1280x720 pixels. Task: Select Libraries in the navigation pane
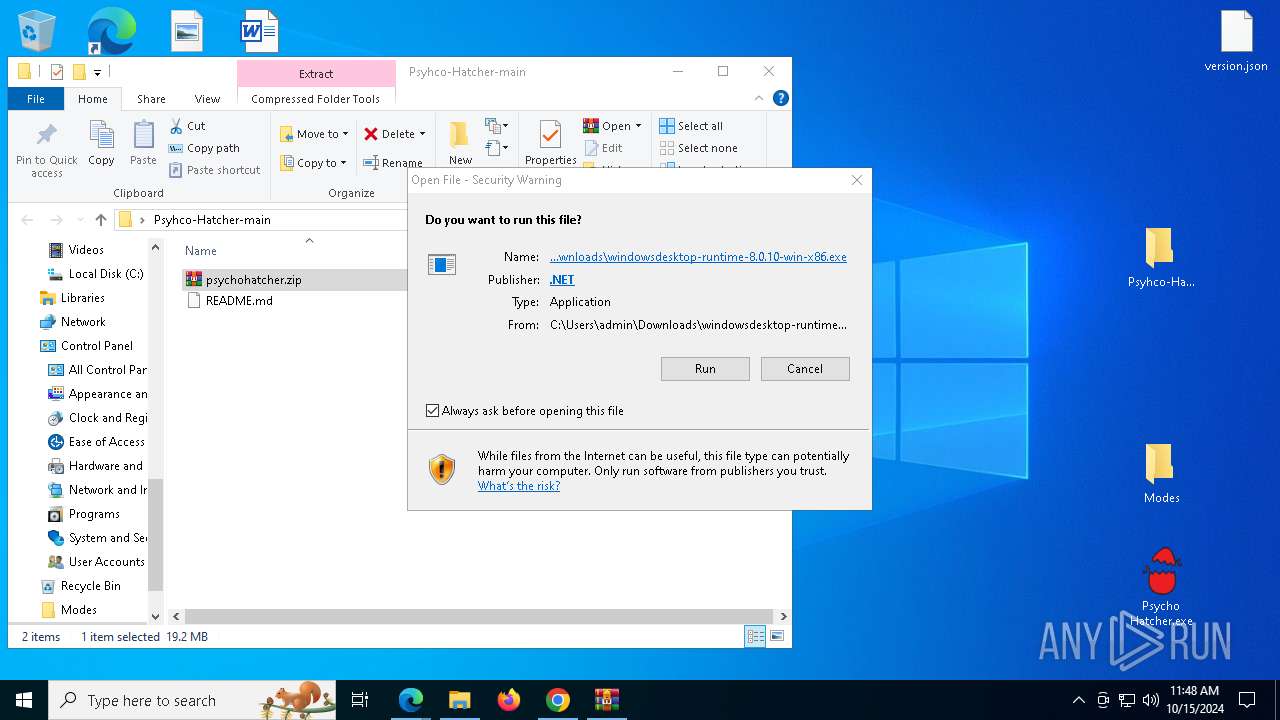[82, 298]
